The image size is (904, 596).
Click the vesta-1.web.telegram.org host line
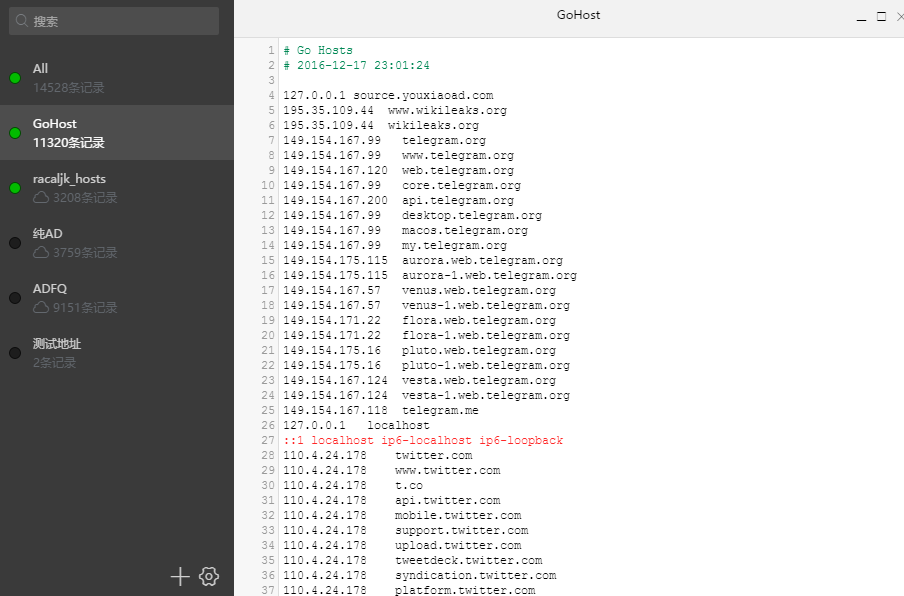427,395
